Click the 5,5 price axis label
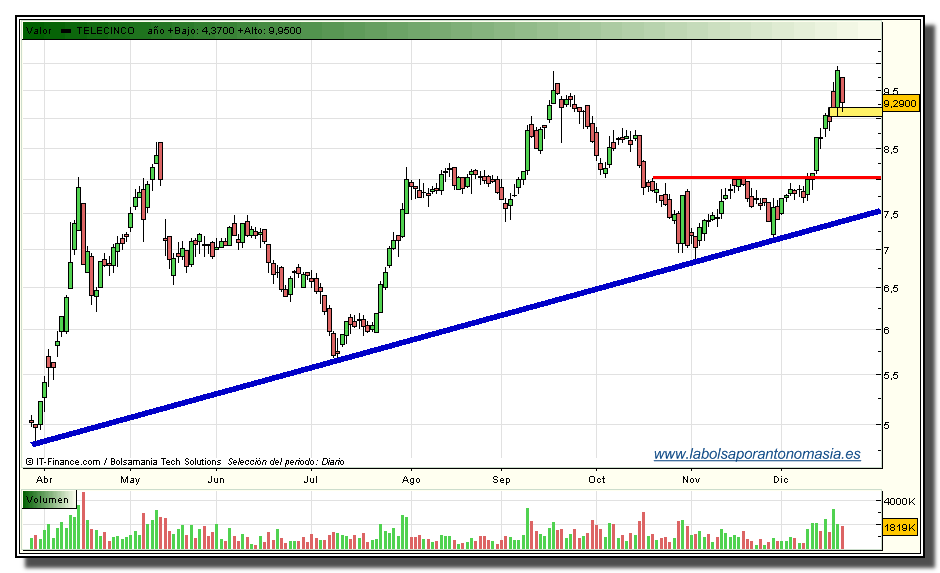940x573 pixels. tap(890, 375)
